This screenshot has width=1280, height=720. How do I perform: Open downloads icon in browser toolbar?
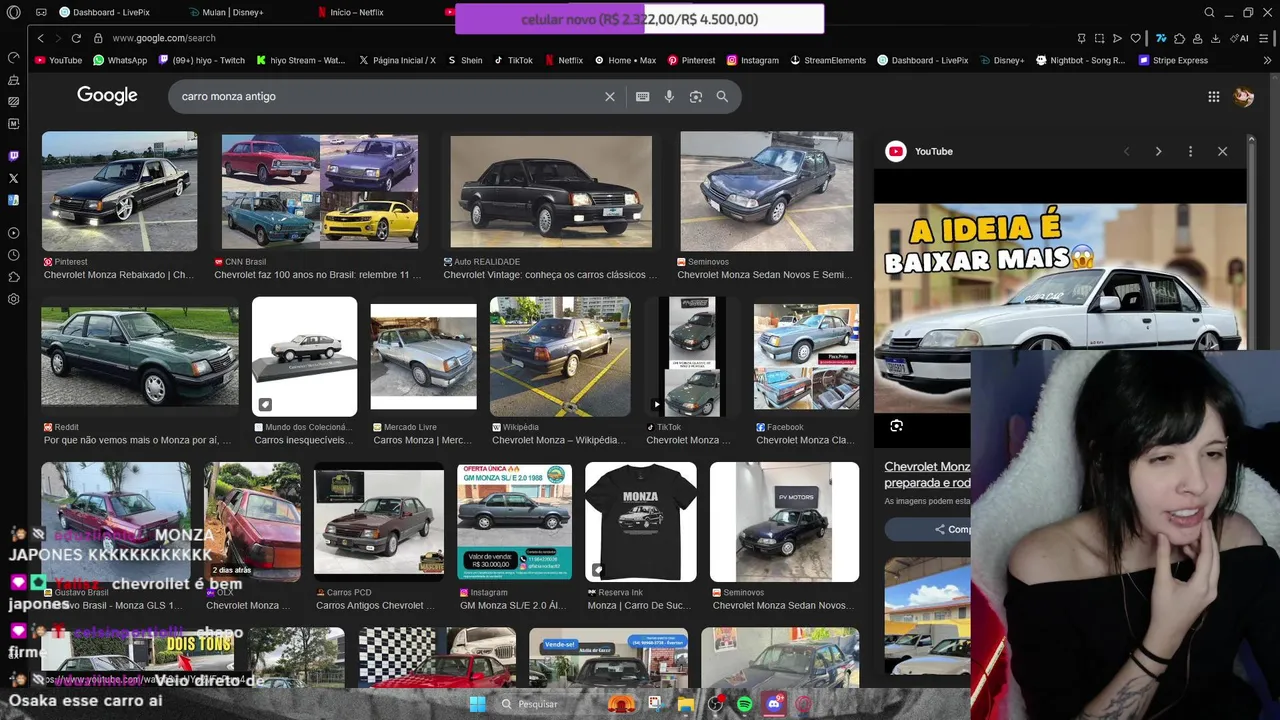(x=1214, y=38)
